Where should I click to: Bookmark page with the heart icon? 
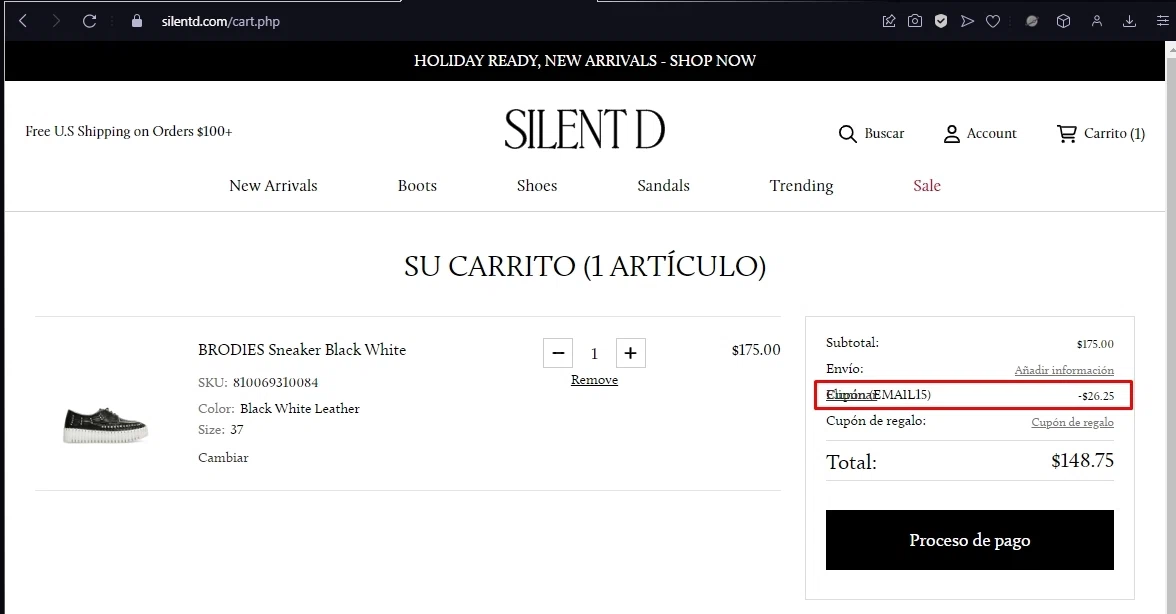(993, 21)
